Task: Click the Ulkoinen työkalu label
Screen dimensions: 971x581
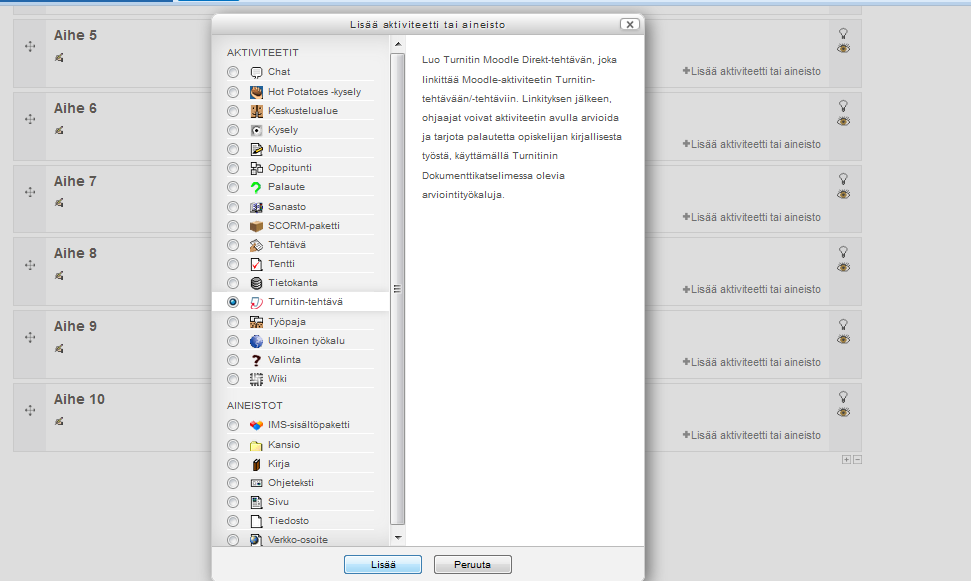Action: pos(307,341)
